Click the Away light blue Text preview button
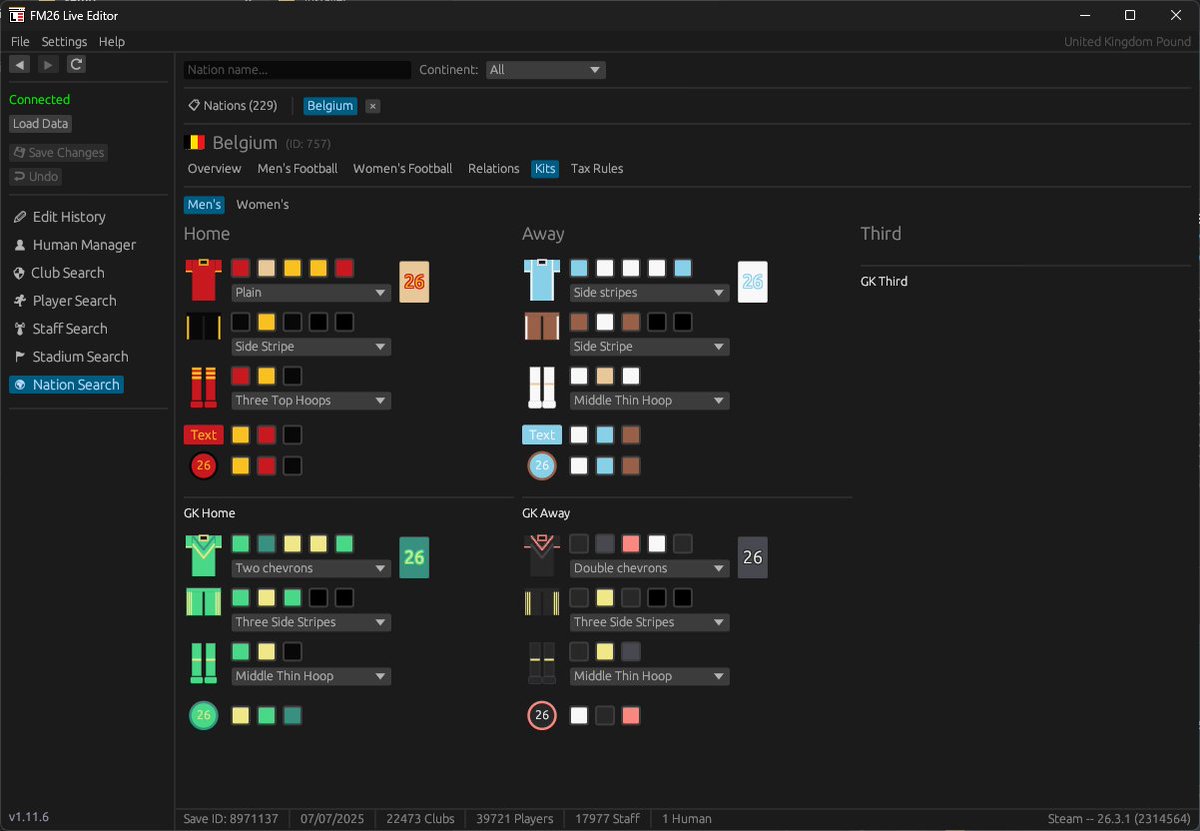1200x831 pixels. 541,435
